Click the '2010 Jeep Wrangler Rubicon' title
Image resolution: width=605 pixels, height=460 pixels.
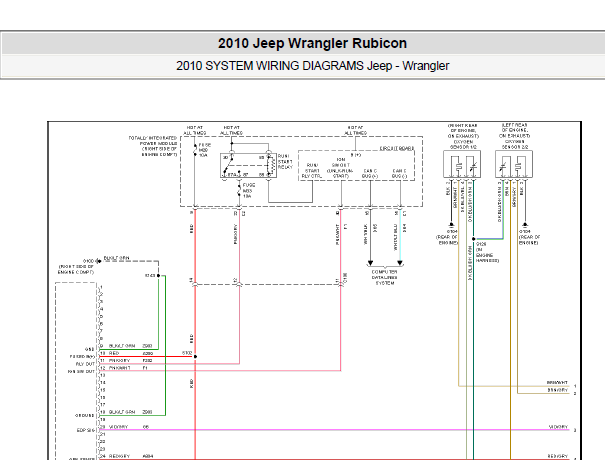pyautogui.click(x=312, y=43)
